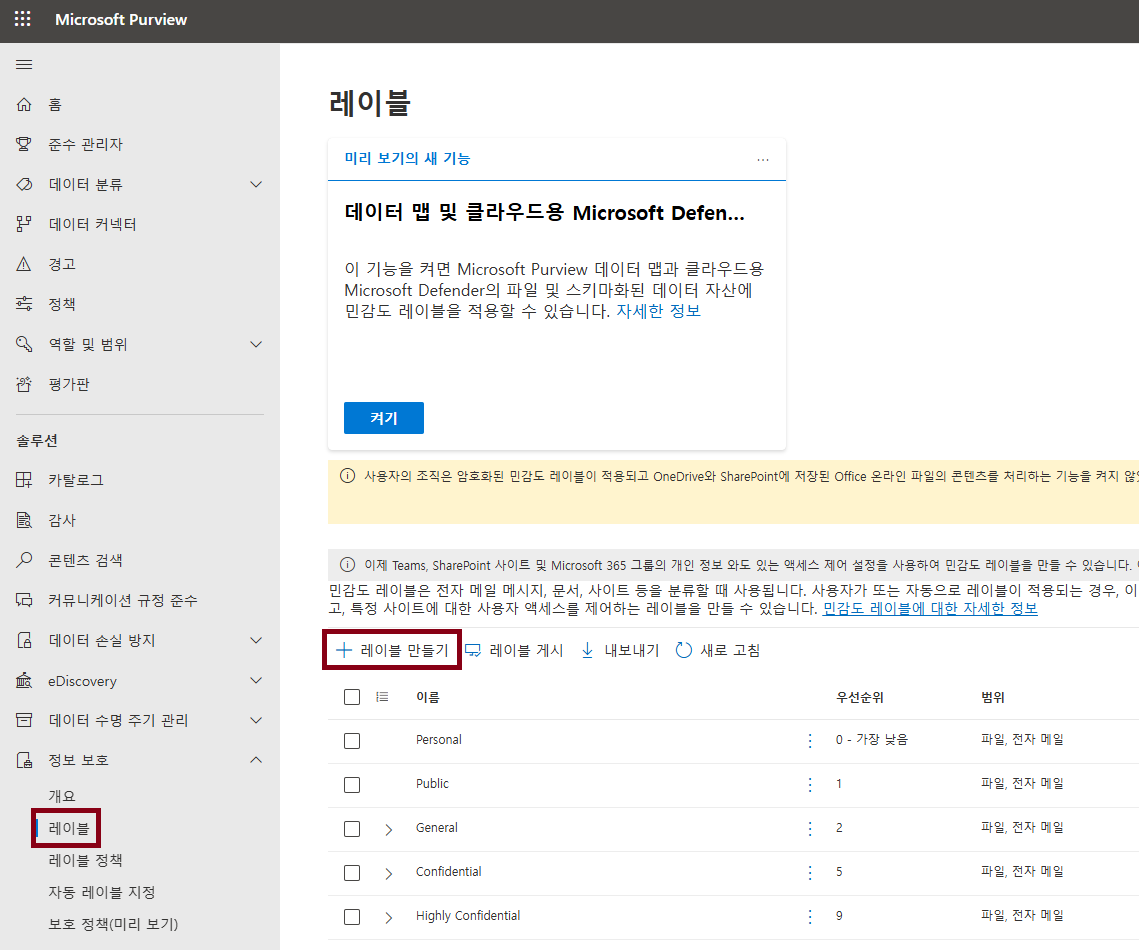Check the Confidential label checkbox
The image size is (1139, 950).
click(352, 873)
